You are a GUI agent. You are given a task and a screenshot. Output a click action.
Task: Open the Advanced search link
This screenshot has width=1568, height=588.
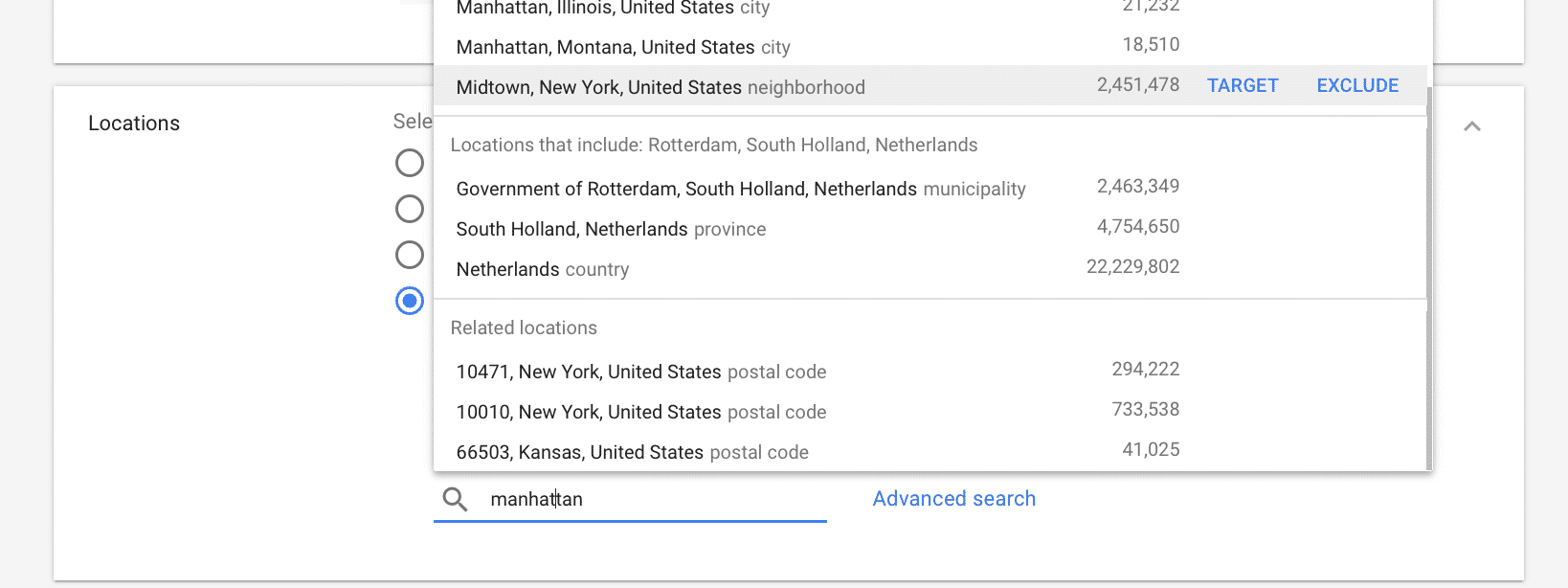click(954, 499)
